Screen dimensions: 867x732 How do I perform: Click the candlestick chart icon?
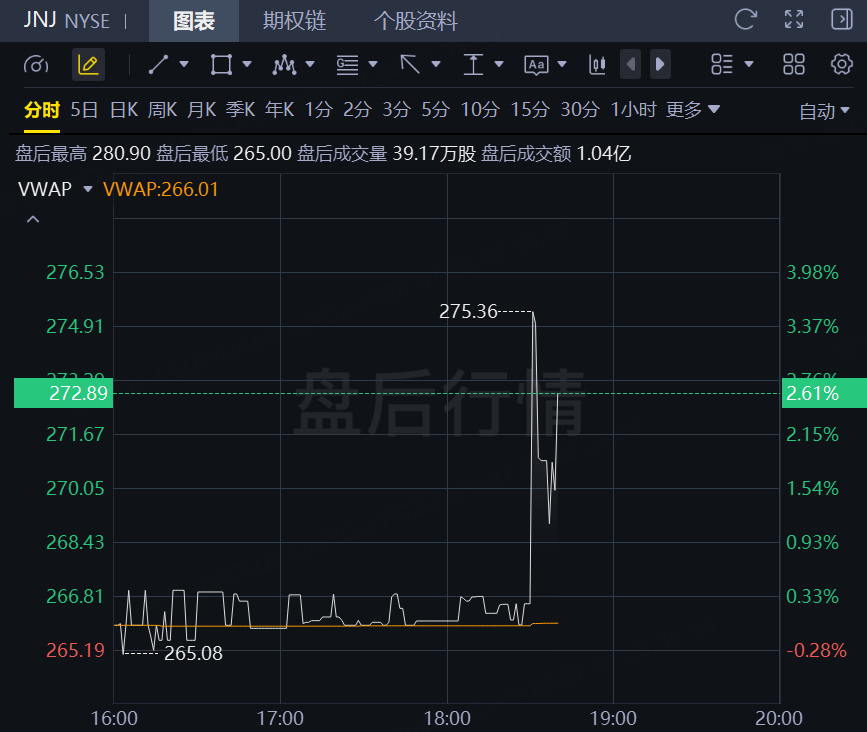point(597,65)
